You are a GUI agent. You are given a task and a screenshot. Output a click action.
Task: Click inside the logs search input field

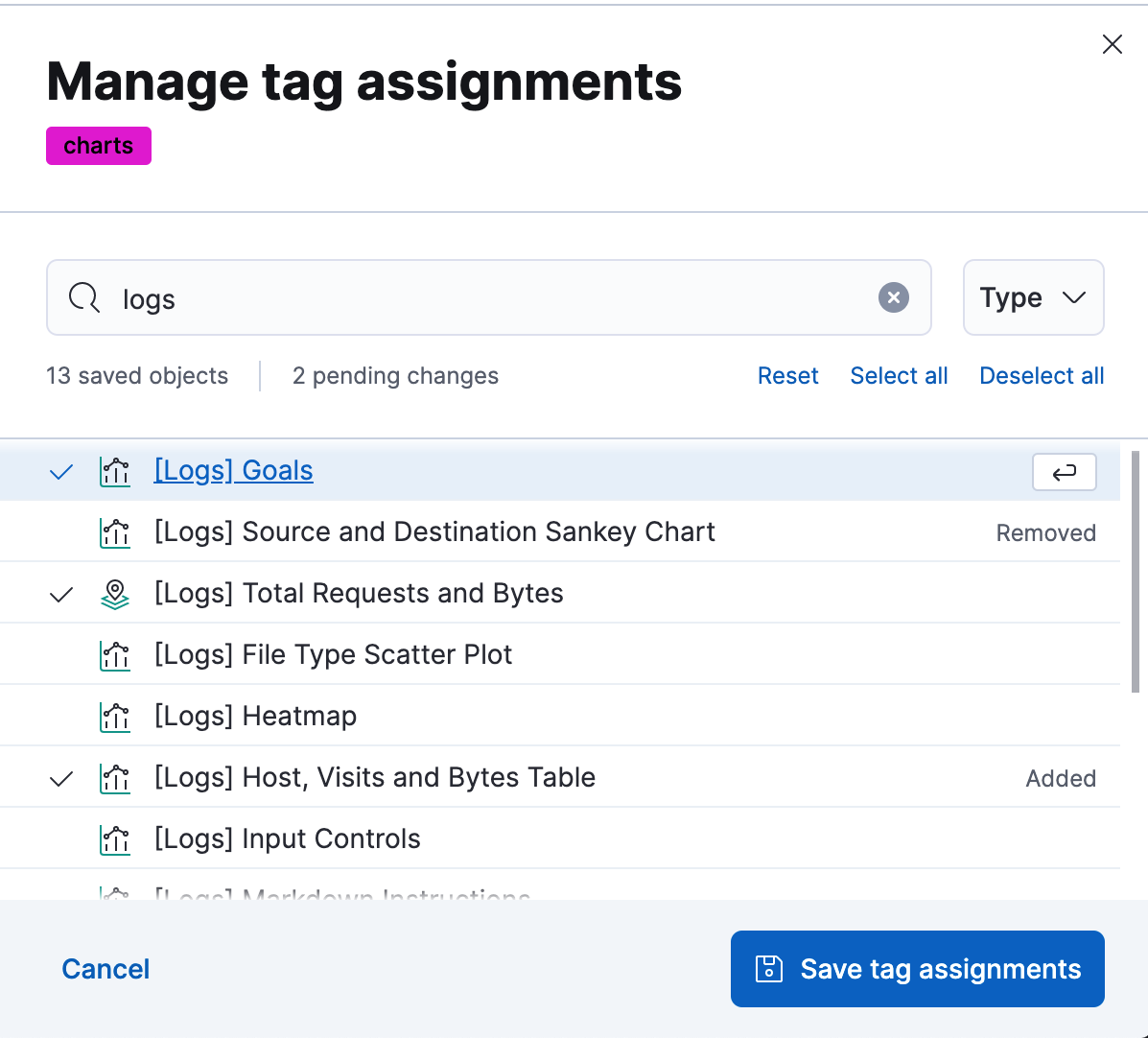pos(384,297)
